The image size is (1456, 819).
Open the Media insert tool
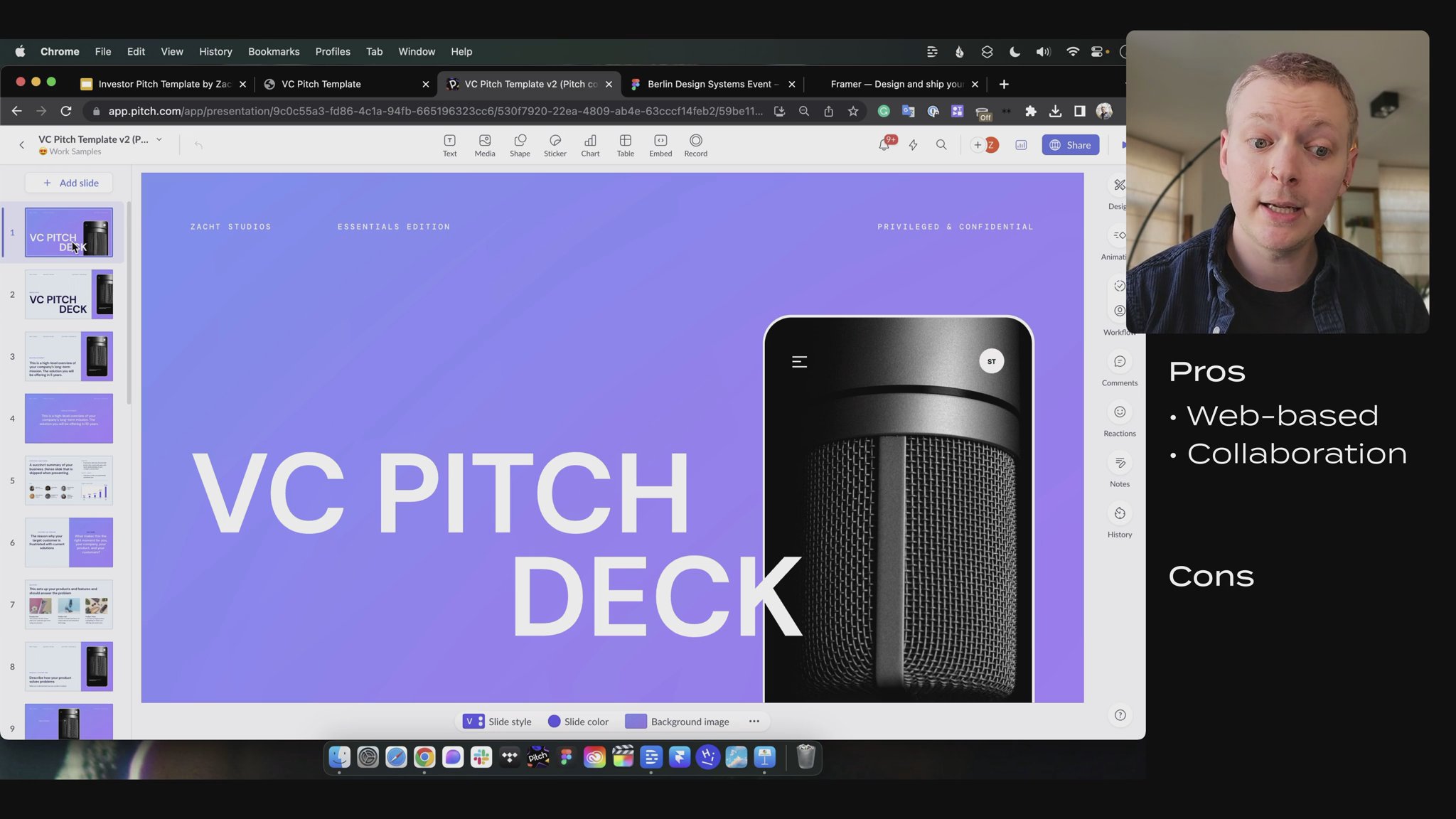485,145
